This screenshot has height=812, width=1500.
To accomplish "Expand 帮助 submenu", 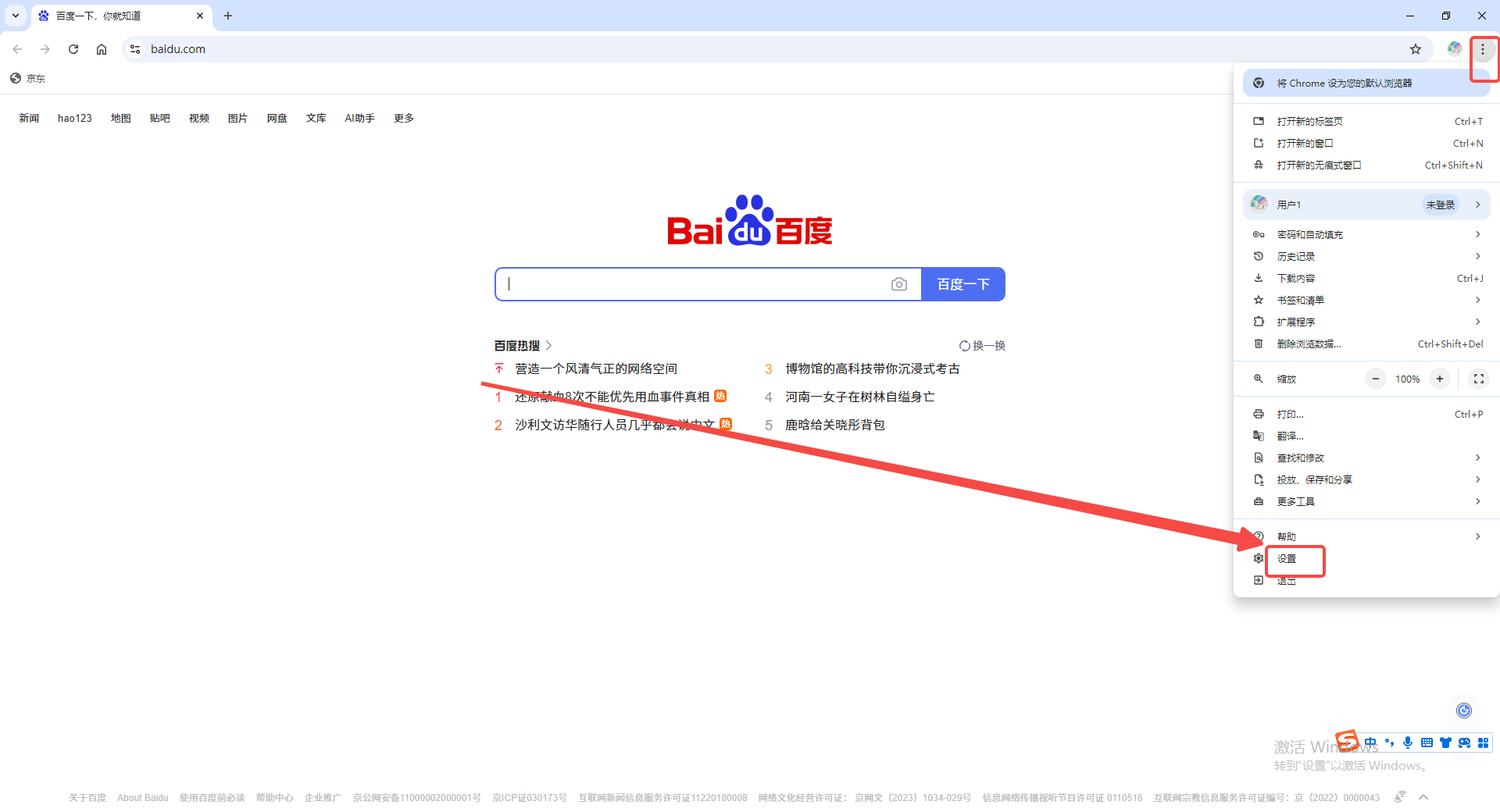I will (x=1366, y=536).
